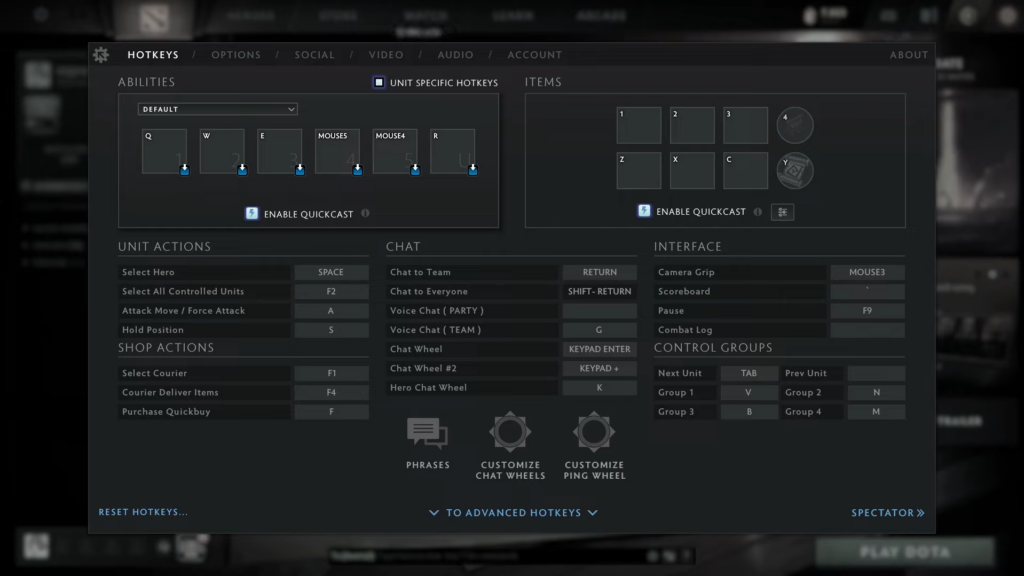Switch to the Hotkeys tab
1024x576 pixels.
click(153, 55)
